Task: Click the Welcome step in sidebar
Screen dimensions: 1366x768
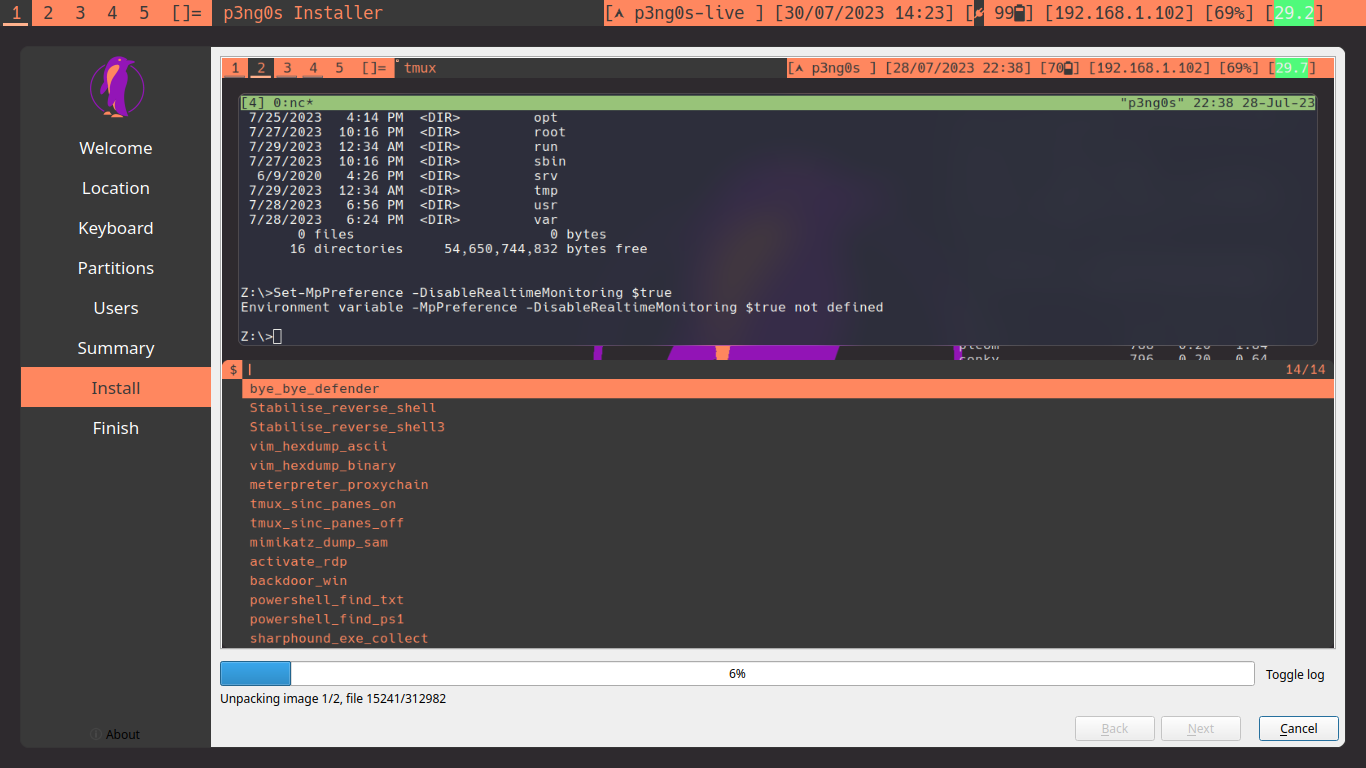Action: pyautogui.click(x=116, y=148)
